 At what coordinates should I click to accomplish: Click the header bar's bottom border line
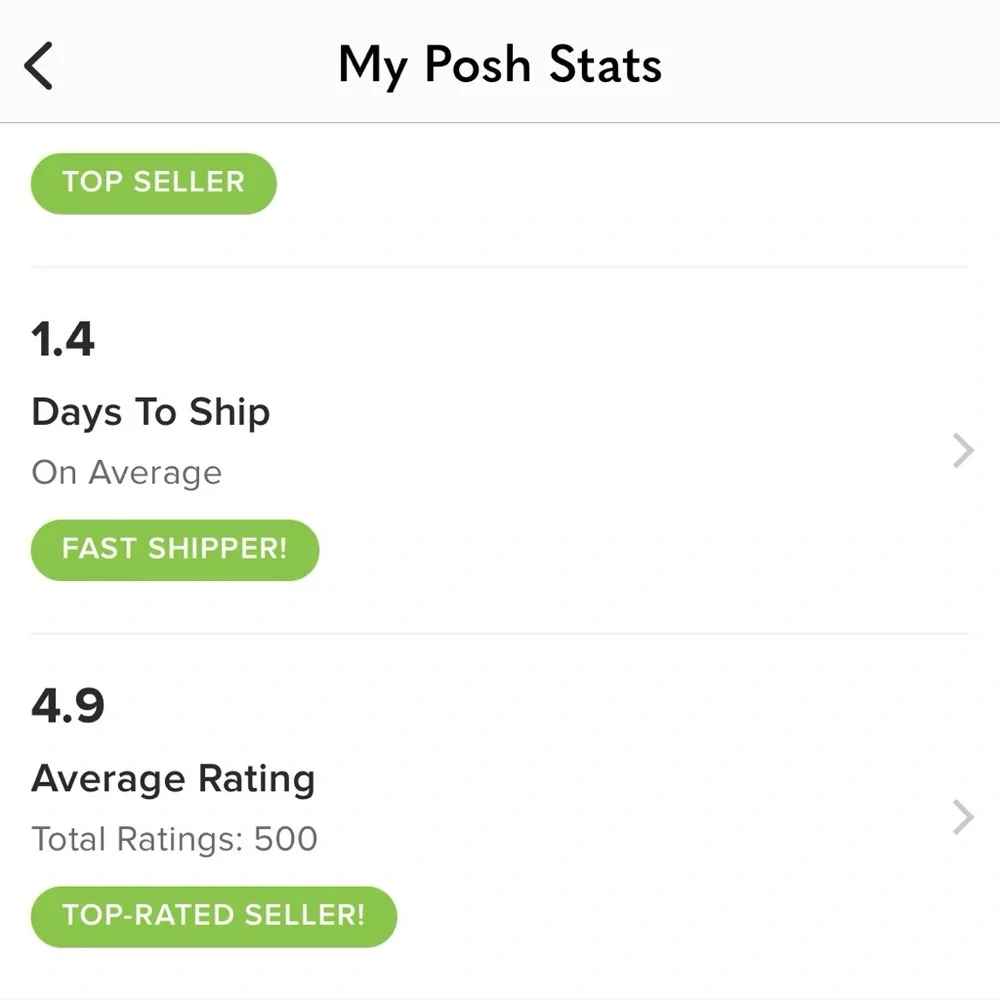tap(500, 123)
